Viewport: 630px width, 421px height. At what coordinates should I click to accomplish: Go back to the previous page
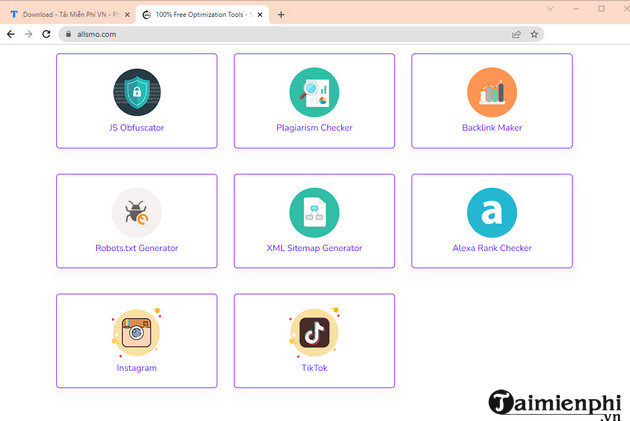pyautogui.click(x=10, y=33)
